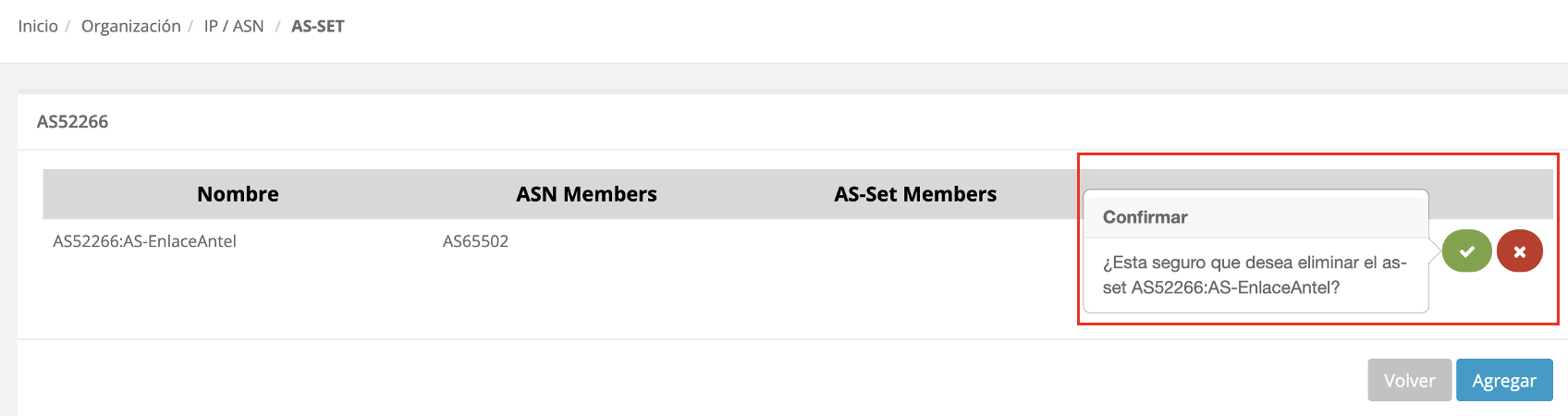Select the ASN Members column header
Viewport: 1568px width, 416px height.
586,194
